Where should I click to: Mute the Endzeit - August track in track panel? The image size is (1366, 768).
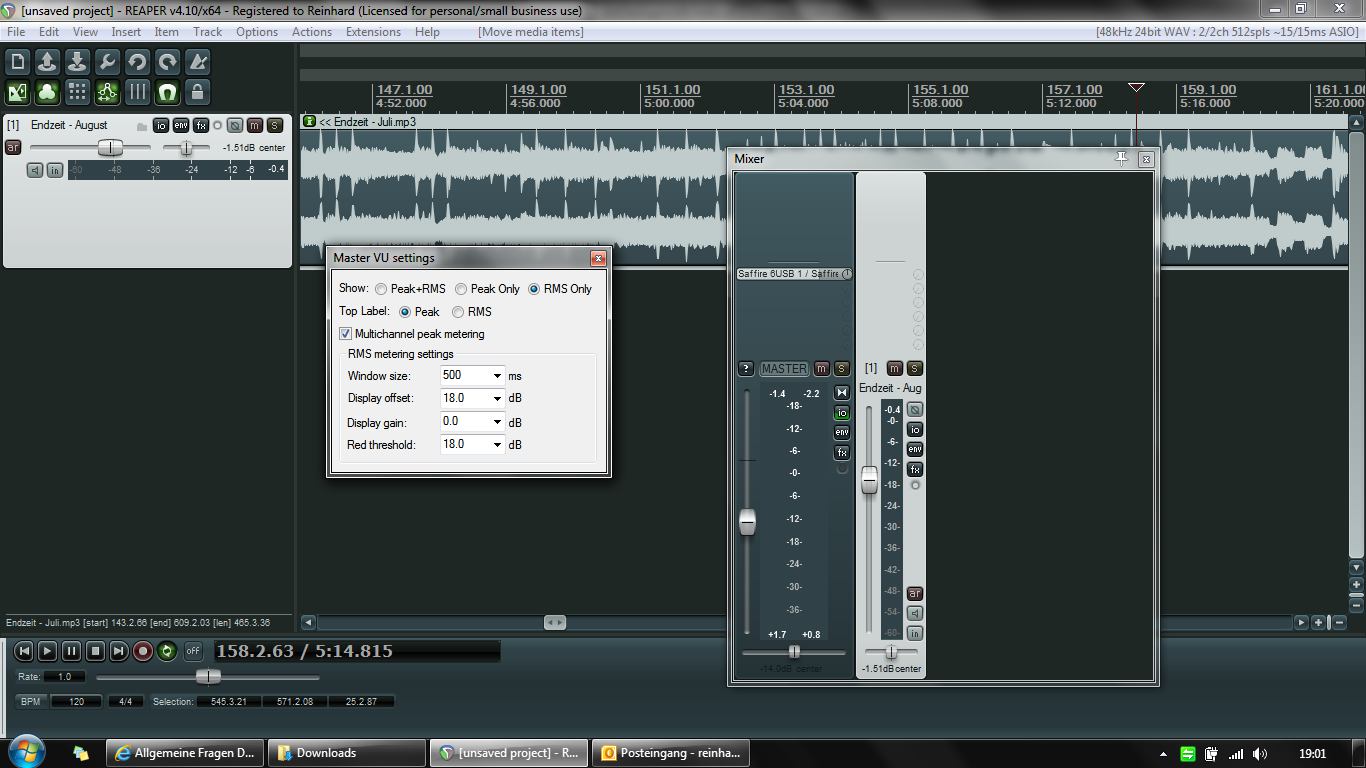255,125
